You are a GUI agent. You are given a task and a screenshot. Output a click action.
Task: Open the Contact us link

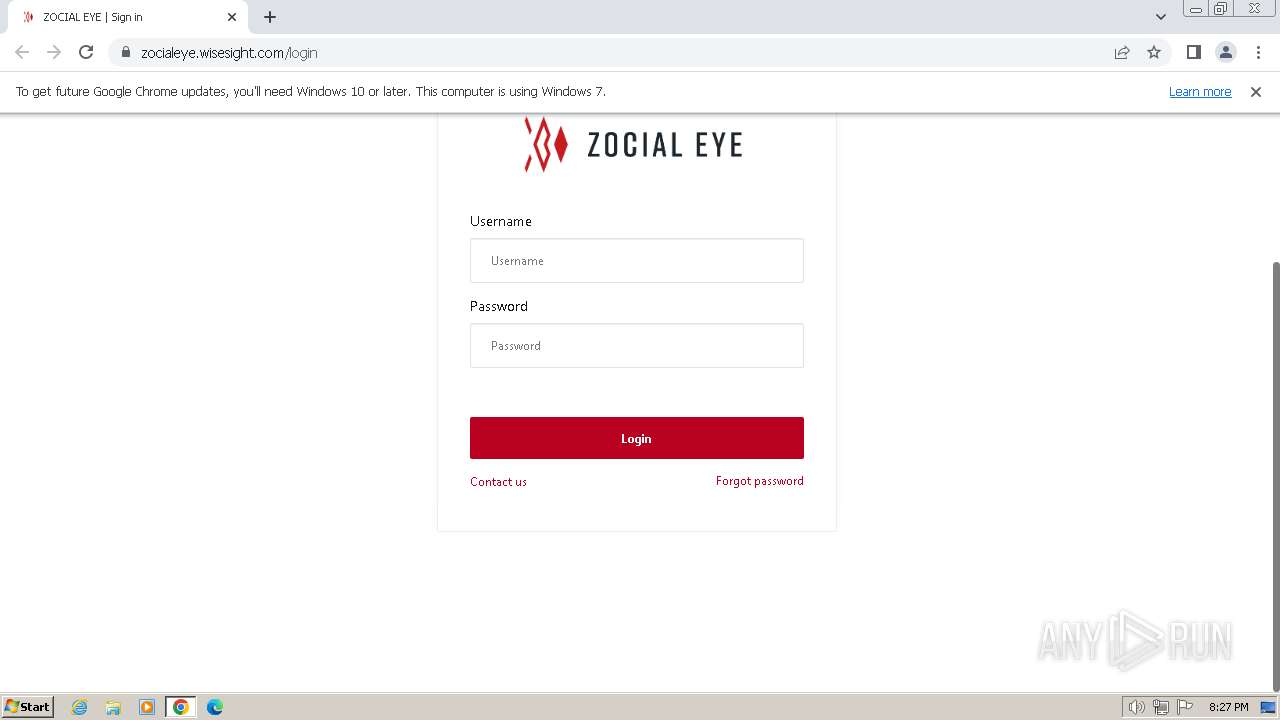498,481
